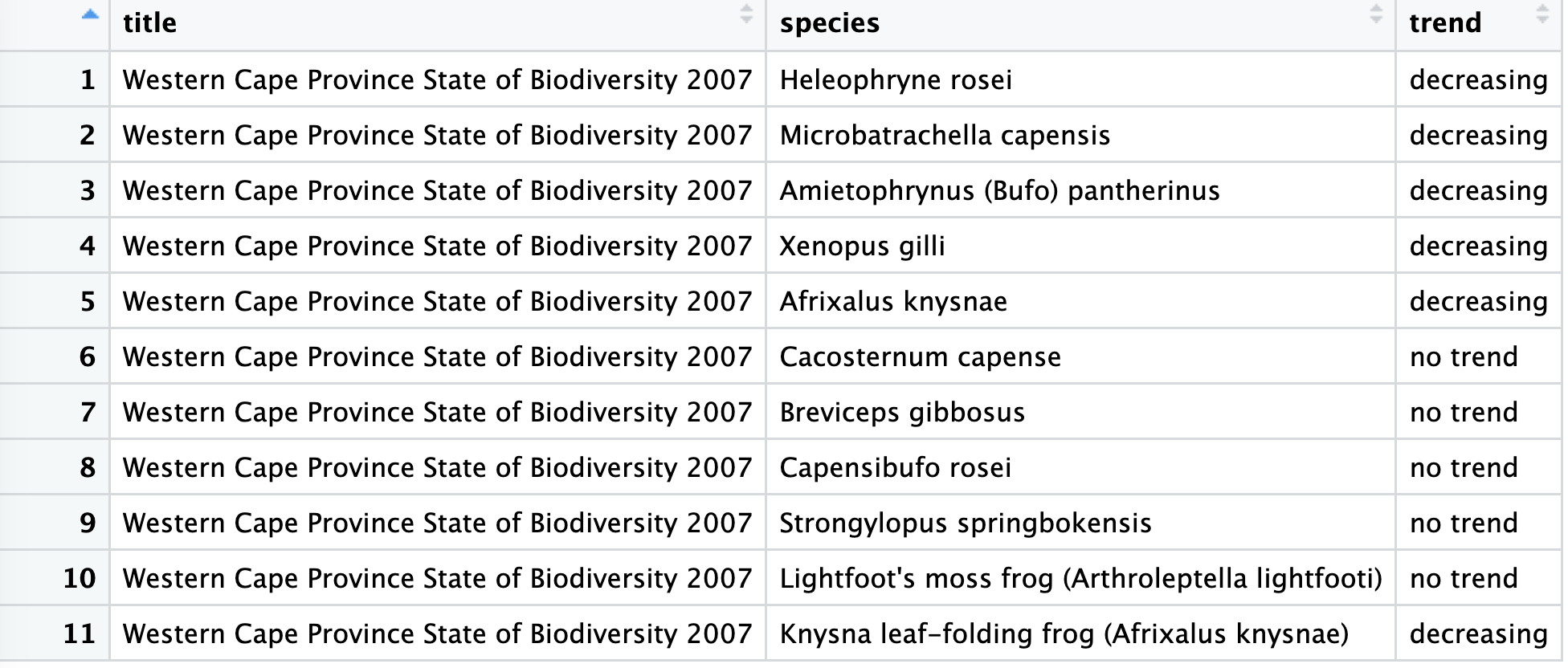The height and width of the screenshot is (668, 1568).
Task: Click the title cell in row 1
Action: coord(437,79)
